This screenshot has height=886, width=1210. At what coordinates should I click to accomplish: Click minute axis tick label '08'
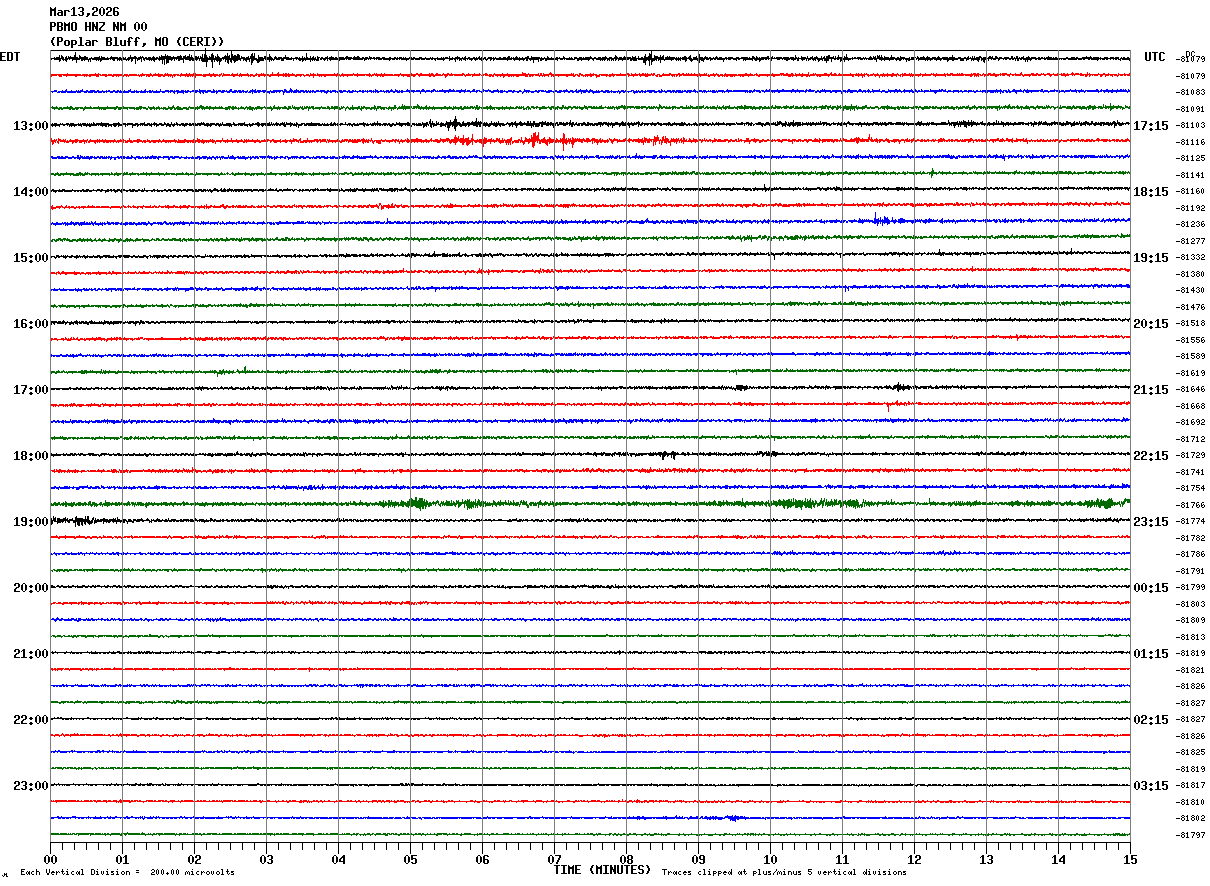click(626, 860)
